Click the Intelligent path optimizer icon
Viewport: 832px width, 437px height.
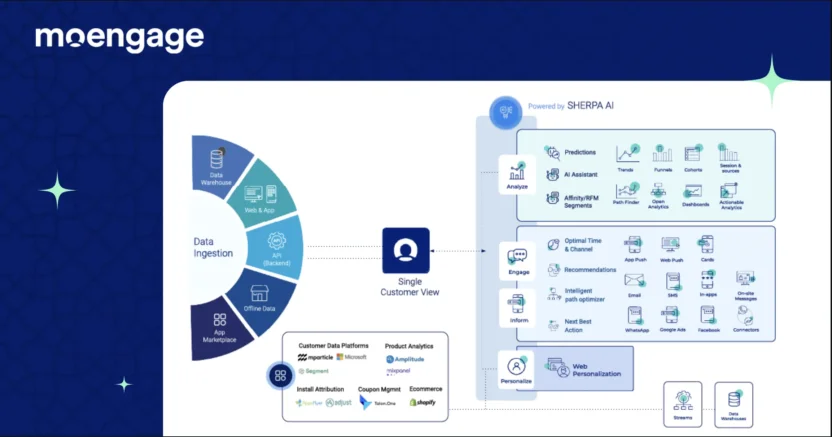coord(553,294)
